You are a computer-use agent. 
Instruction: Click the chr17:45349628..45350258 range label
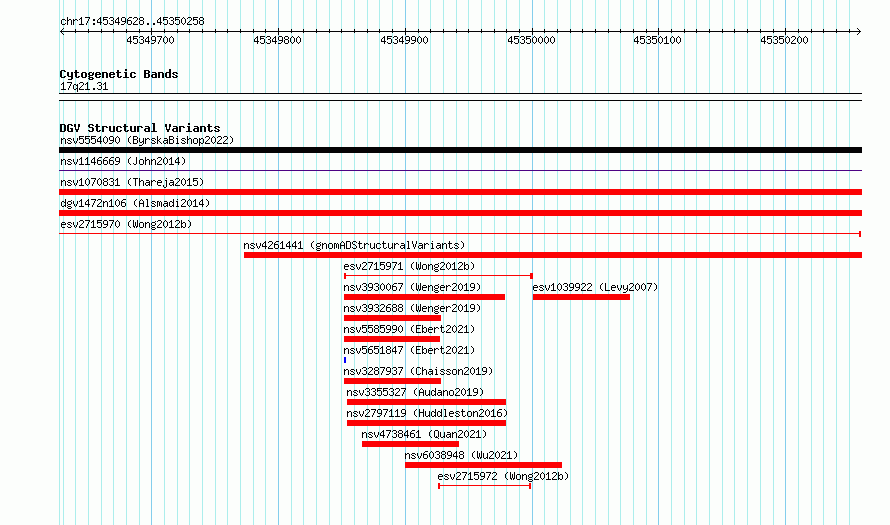[132, 22]
